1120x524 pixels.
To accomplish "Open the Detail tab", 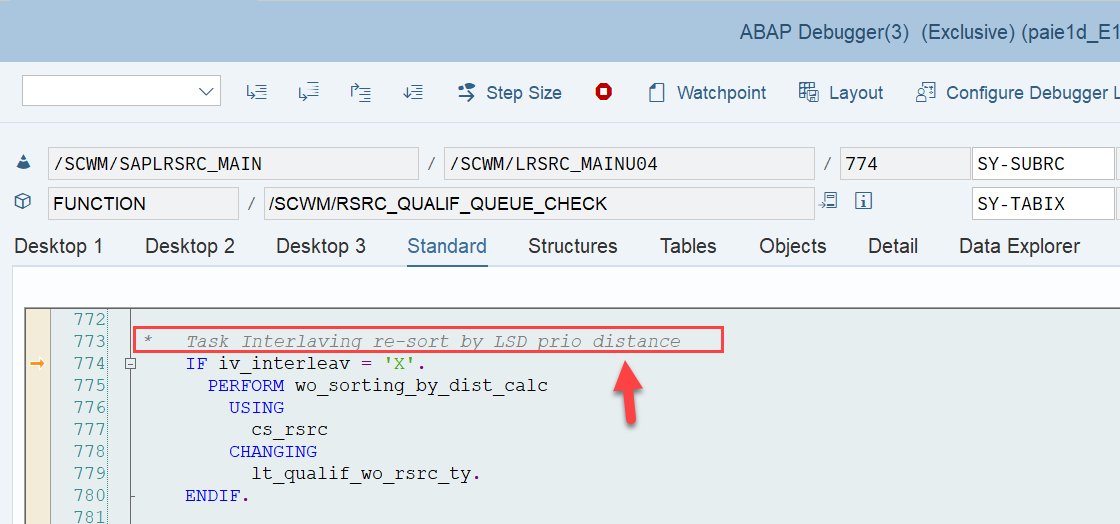I will (x=893, y=246).
